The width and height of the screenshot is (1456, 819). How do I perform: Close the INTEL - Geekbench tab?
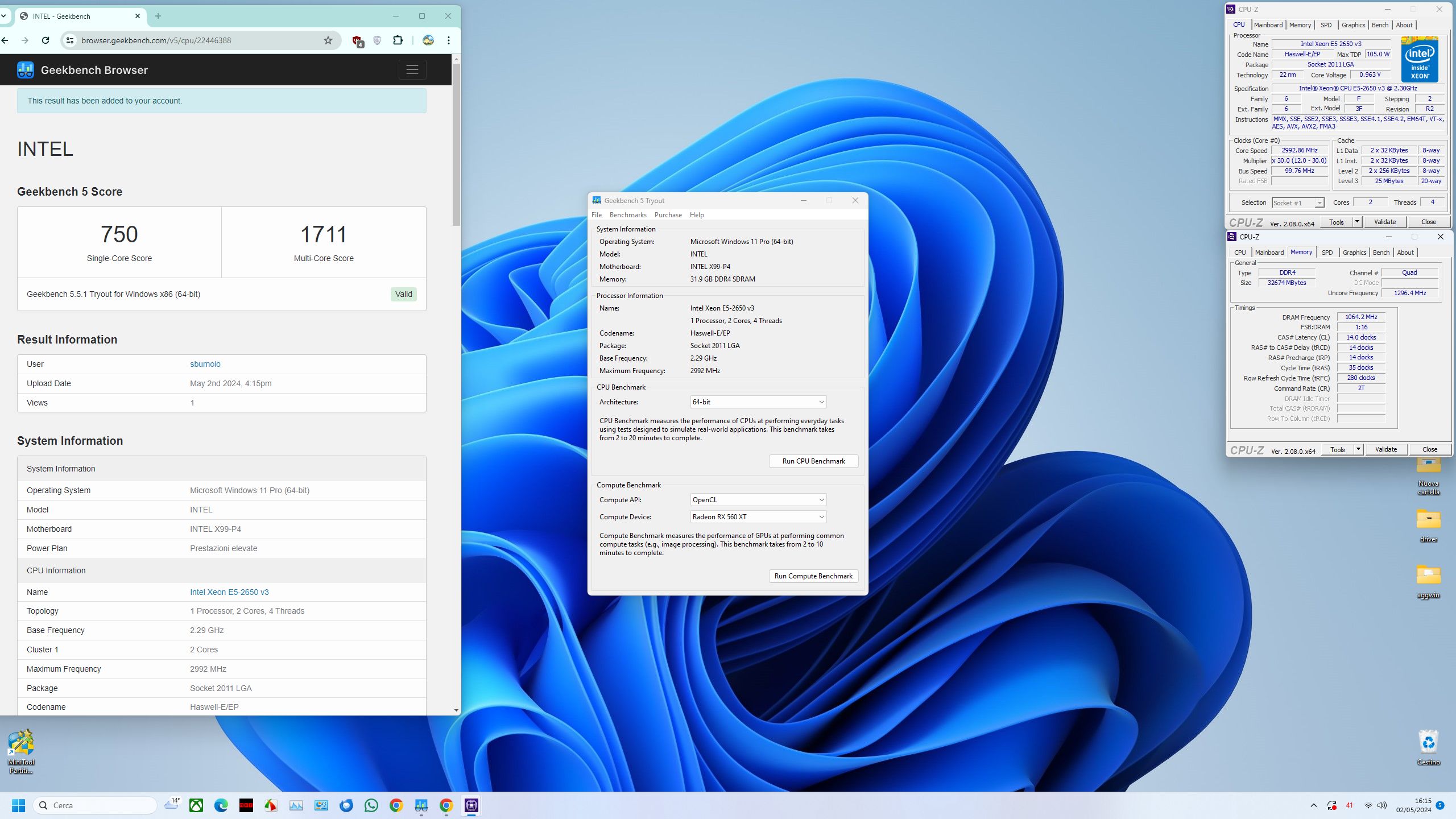coord(138,16)
